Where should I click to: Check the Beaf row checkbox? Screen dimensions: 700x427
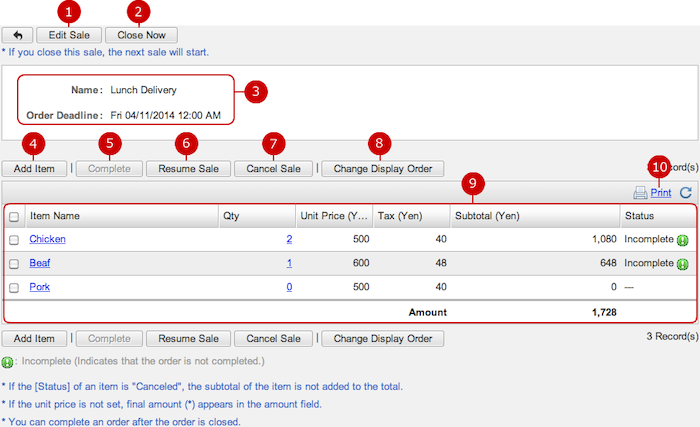(14, 264)
